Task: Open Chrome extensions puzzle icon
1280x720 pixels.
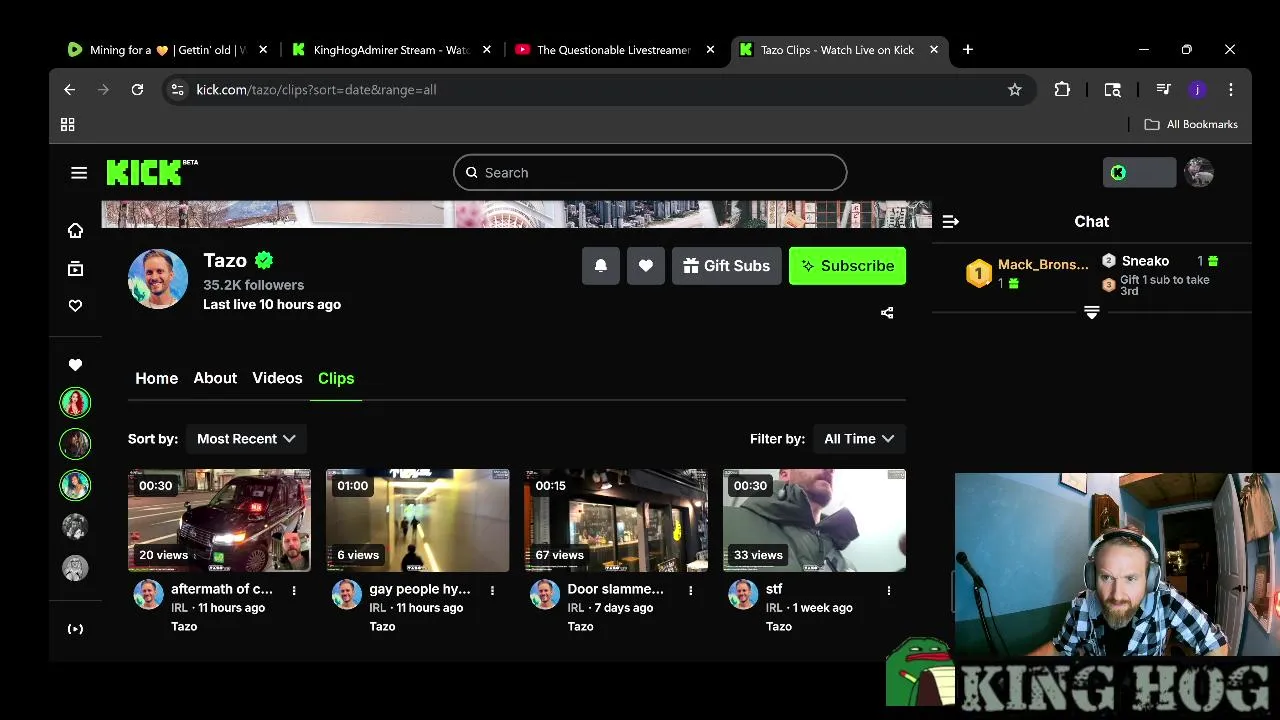Action: click(1062, 90)
